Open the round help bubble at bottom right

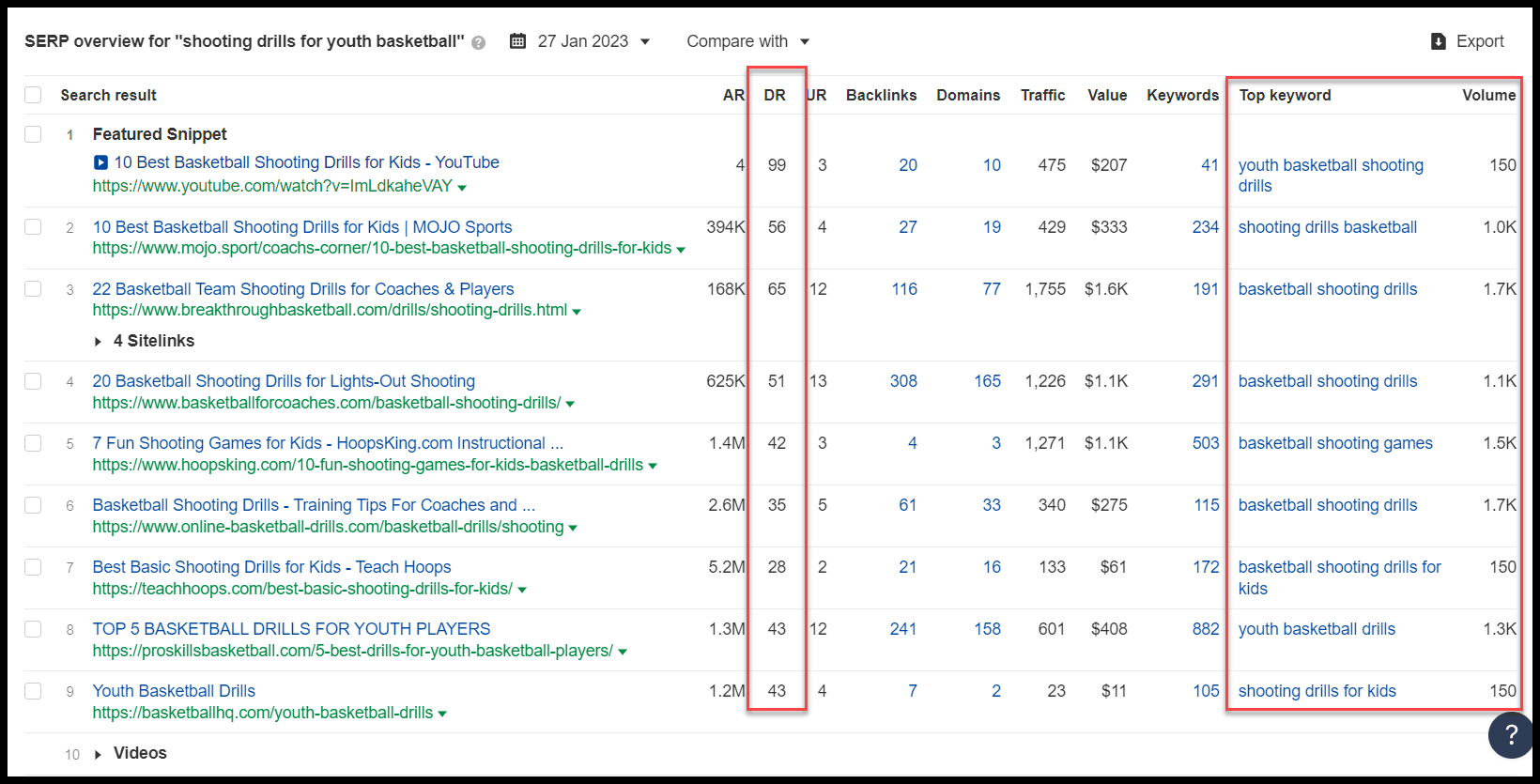[x=1510, y=735]
